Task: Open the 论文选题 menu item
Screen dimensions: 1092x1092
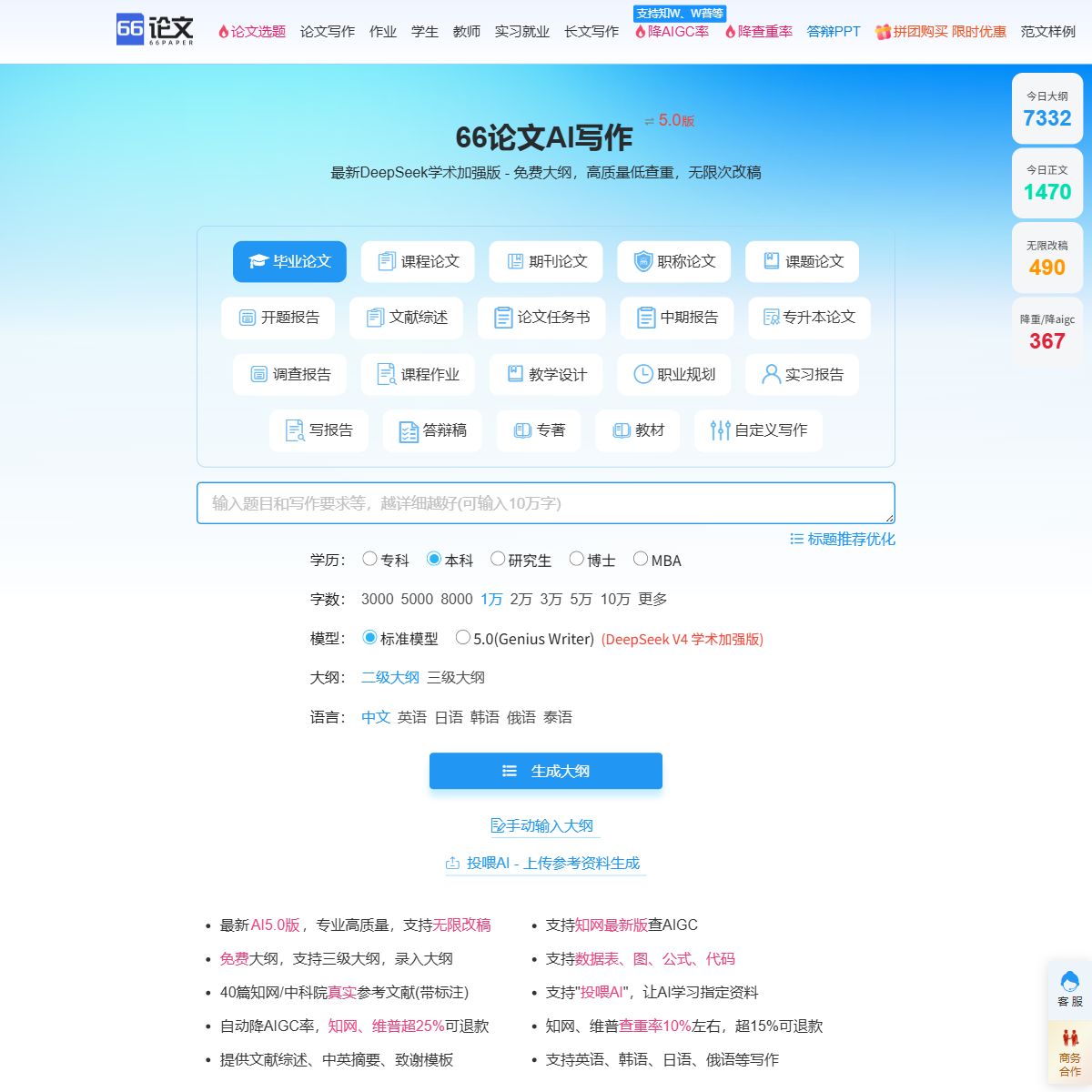Action: 252,31
